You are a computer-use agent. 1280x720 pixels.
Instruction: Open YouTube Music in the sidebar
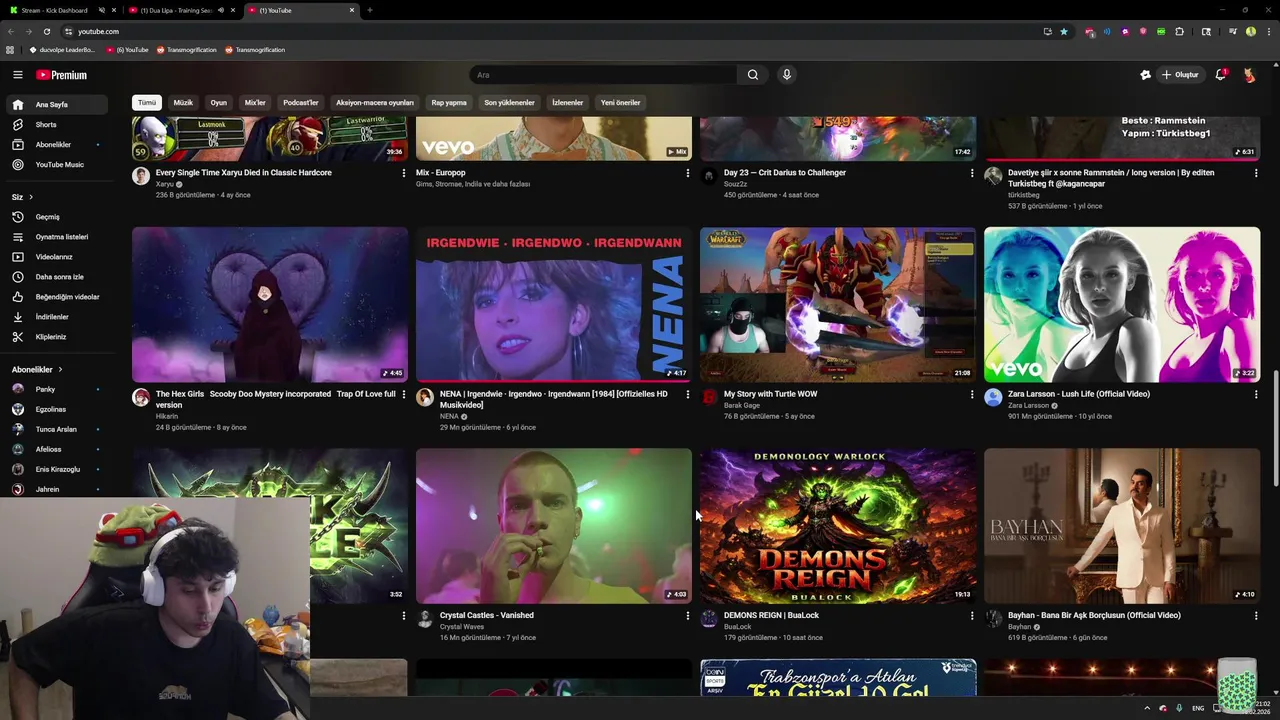point(56,165)
